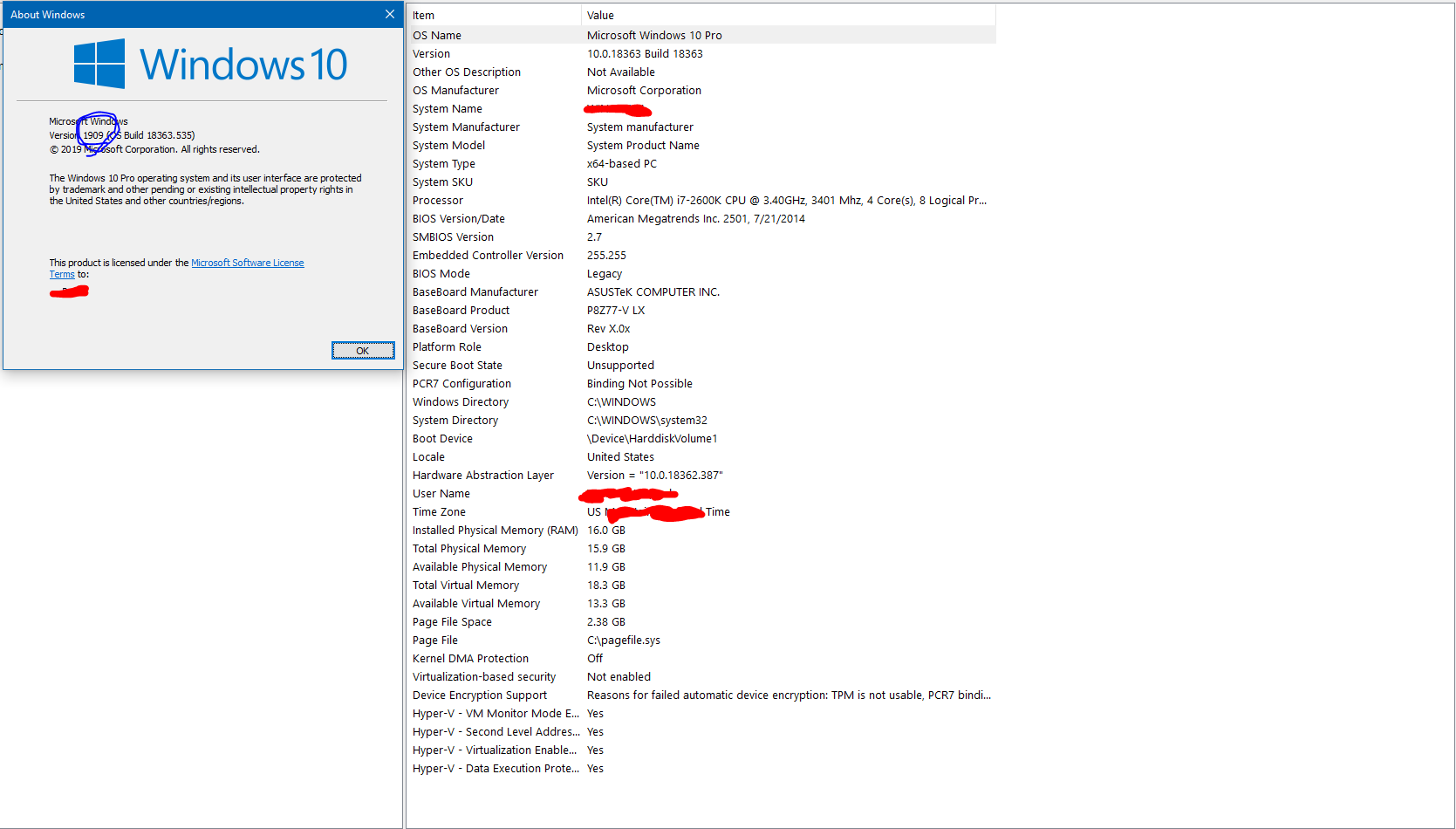Select the Hyper-V Virtualization Enabled row
1456x829 pixels.
coord(701,750)
